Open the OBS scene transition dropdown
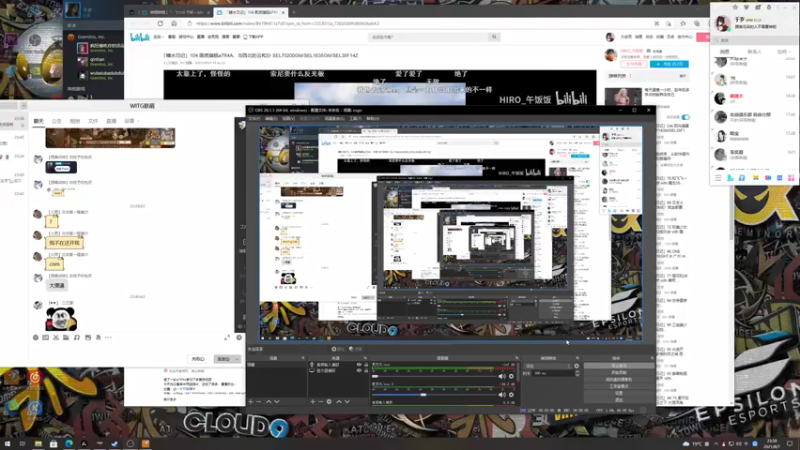This screenshot has height=450, width=800. click(548, 366)
